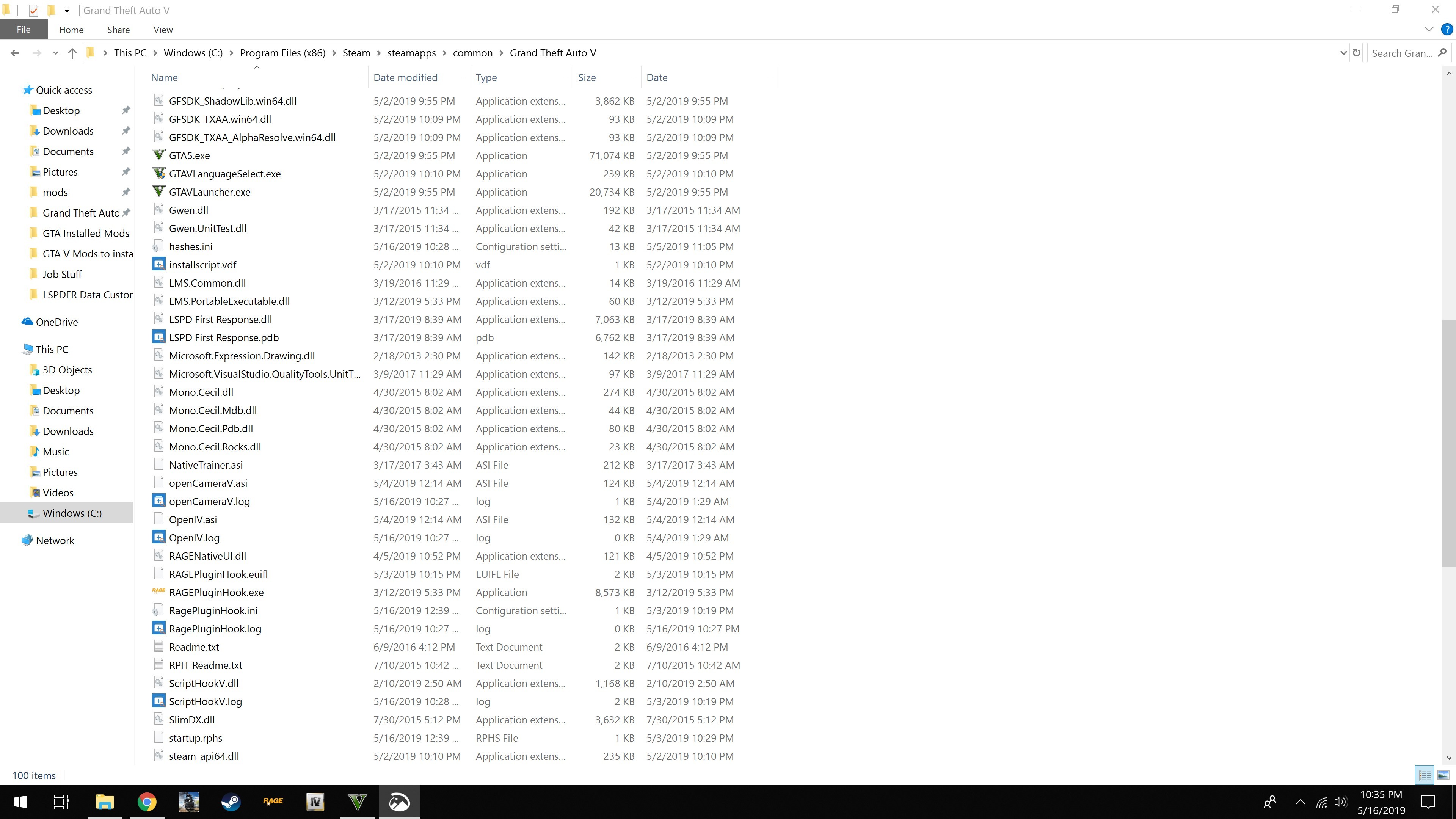The height and width of the screenshot is (819, 1456).
Task: Click the explorer Help question mark icon
Action: 1447,30
